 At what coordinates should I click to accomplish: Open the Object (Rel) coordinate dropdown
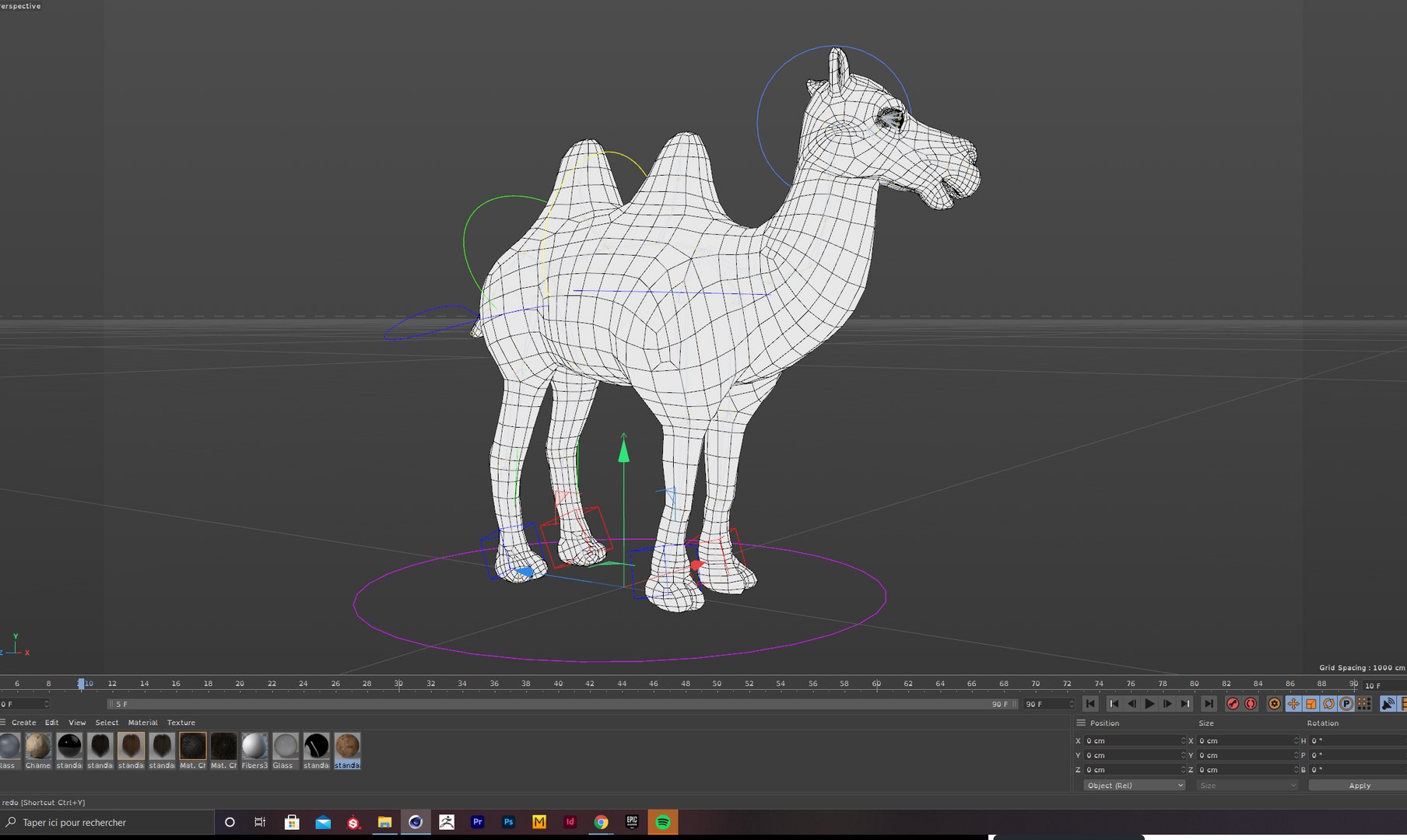point(1135,786)
